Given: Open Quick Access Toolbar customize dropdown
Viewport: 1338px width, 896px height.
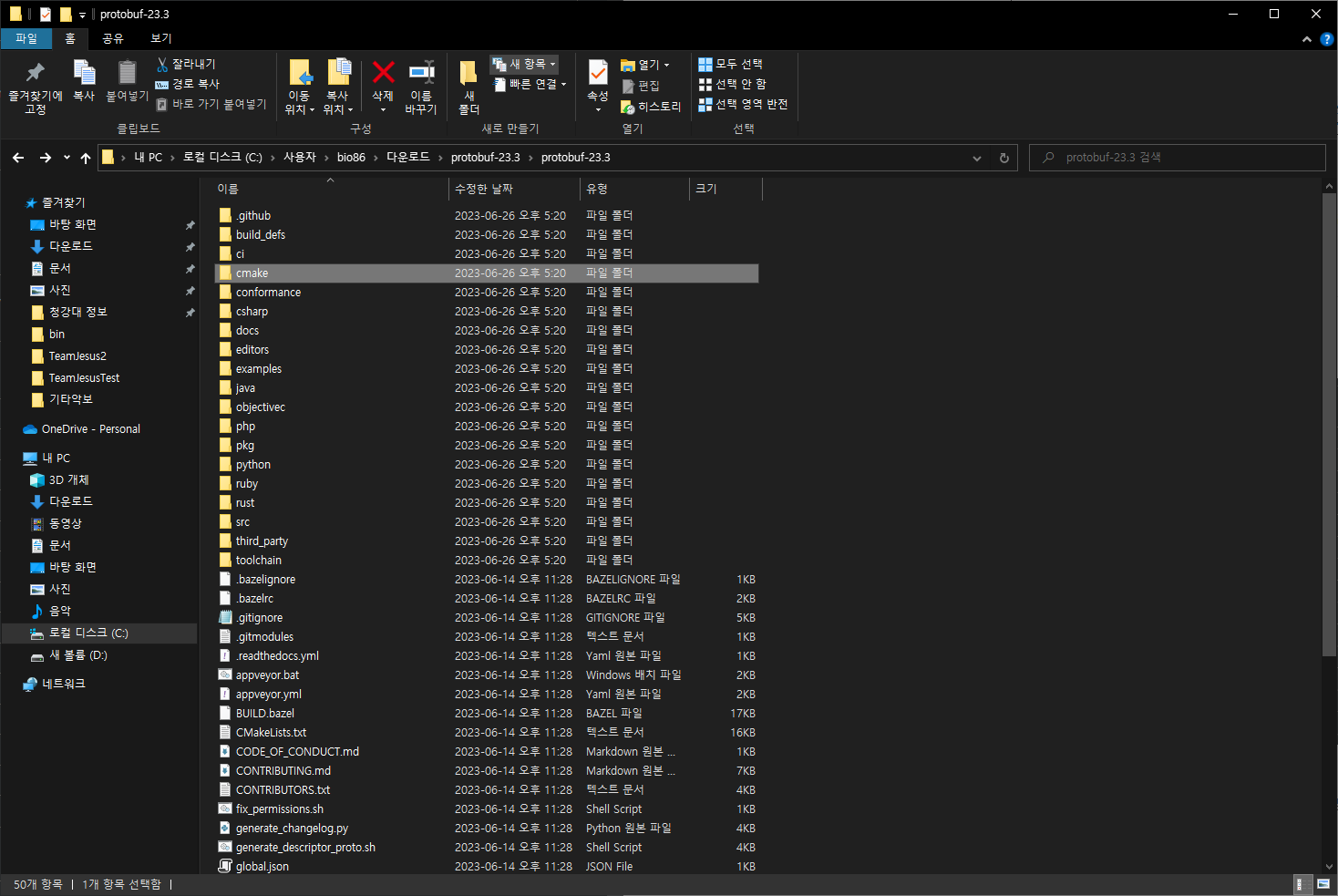Looking at the screenshot, I should click(82, 15).
